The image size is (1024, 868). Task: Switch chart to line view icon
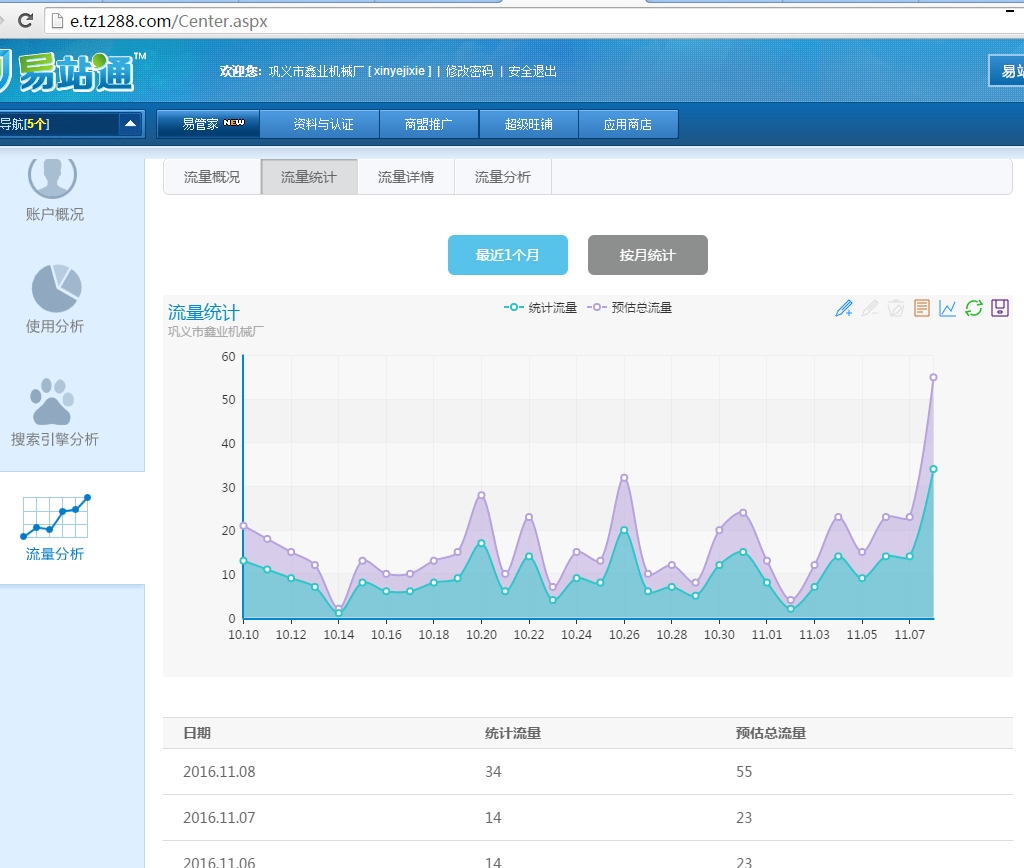[x=948, y=308]
